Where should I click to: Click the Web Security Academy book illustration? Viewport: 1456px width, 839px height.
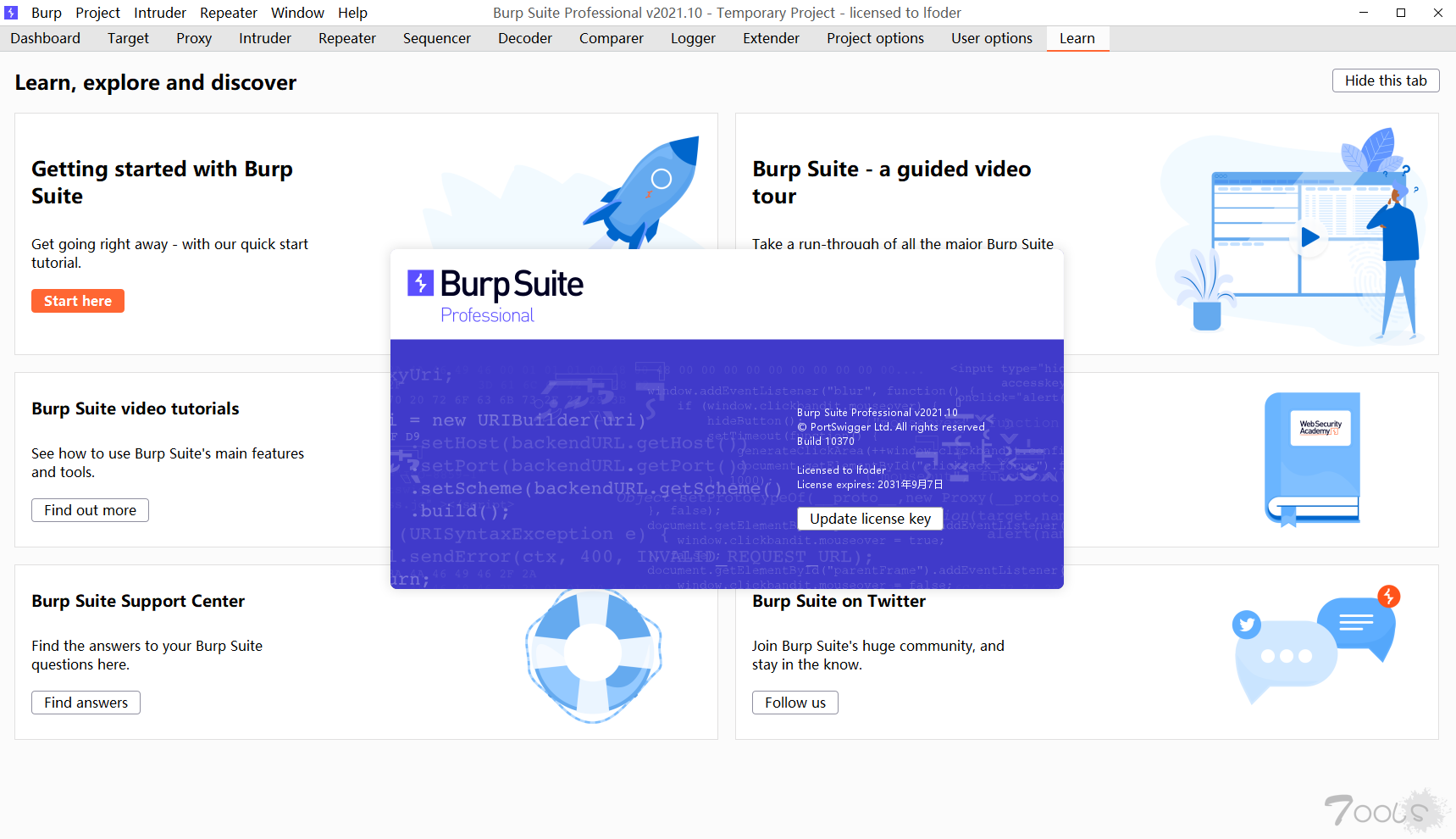[x=1312, y=458]
